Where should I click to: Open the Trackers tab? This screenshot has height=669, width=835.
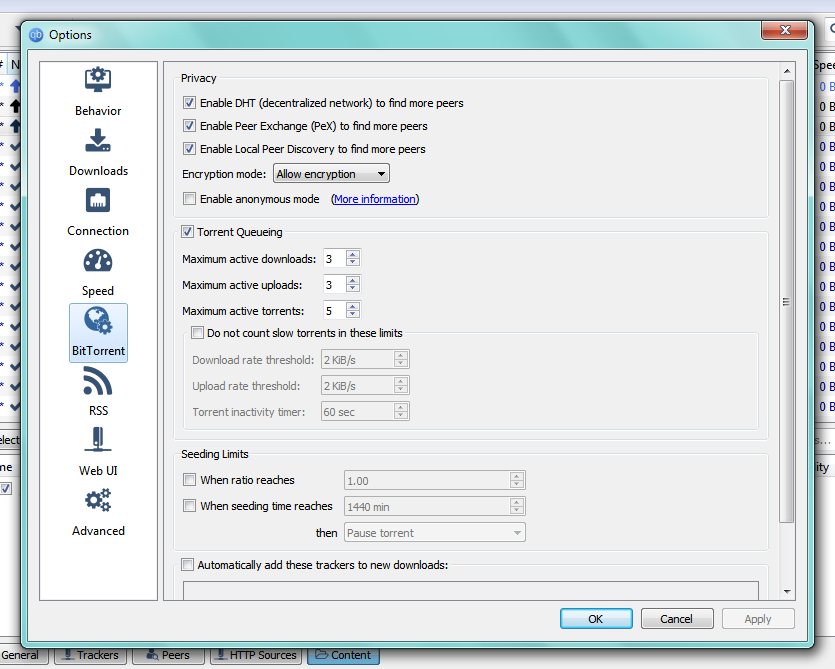pos(89,655)
